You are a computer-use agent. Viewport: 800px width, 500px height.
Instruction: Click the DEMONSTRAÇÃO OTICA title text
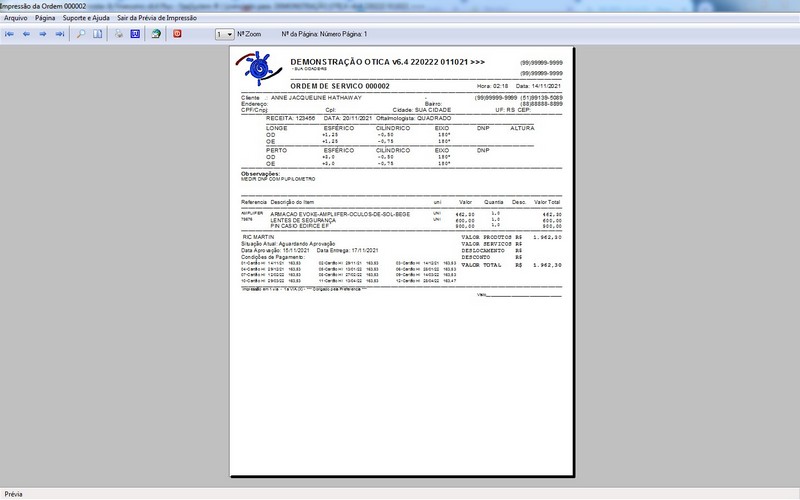[x=387, y=62]
